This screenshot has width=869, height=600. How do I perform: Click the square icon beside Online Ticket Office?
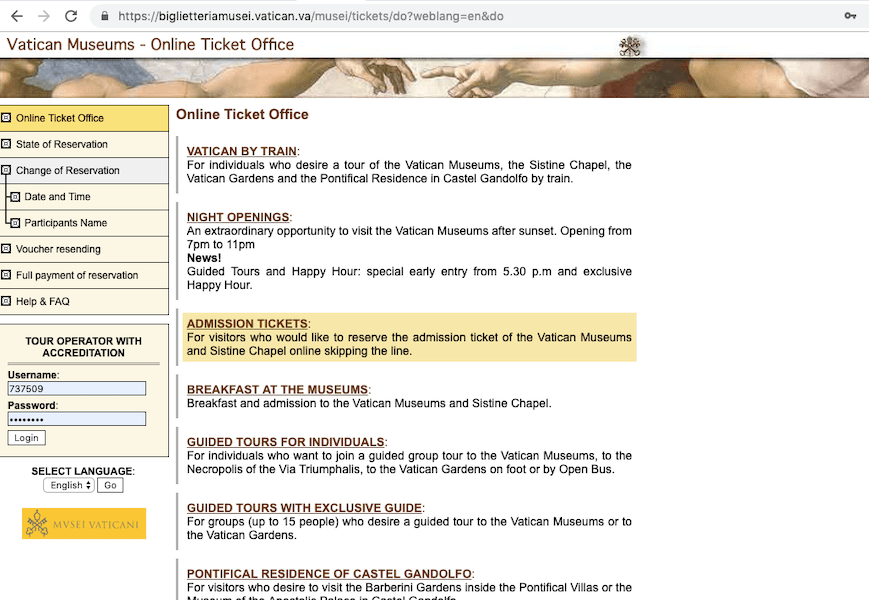tap(6, 117)
